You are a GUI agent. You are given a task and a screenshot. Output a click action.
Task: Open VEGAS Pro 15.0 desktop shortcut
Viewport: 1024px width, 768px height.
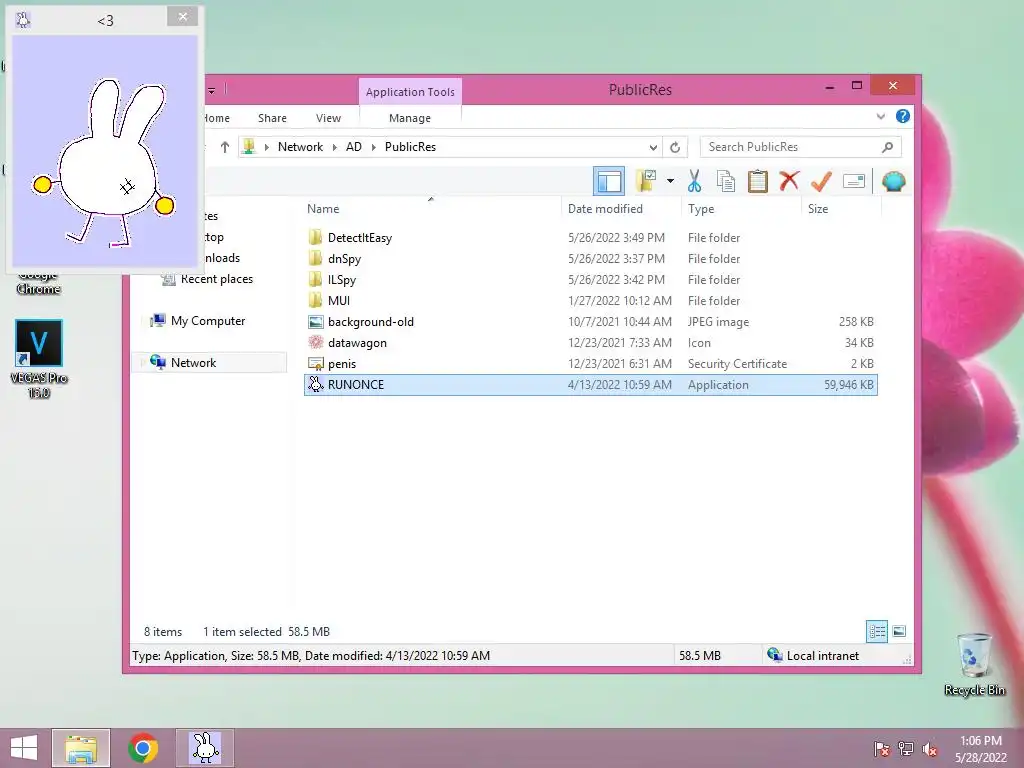[39, 359]
